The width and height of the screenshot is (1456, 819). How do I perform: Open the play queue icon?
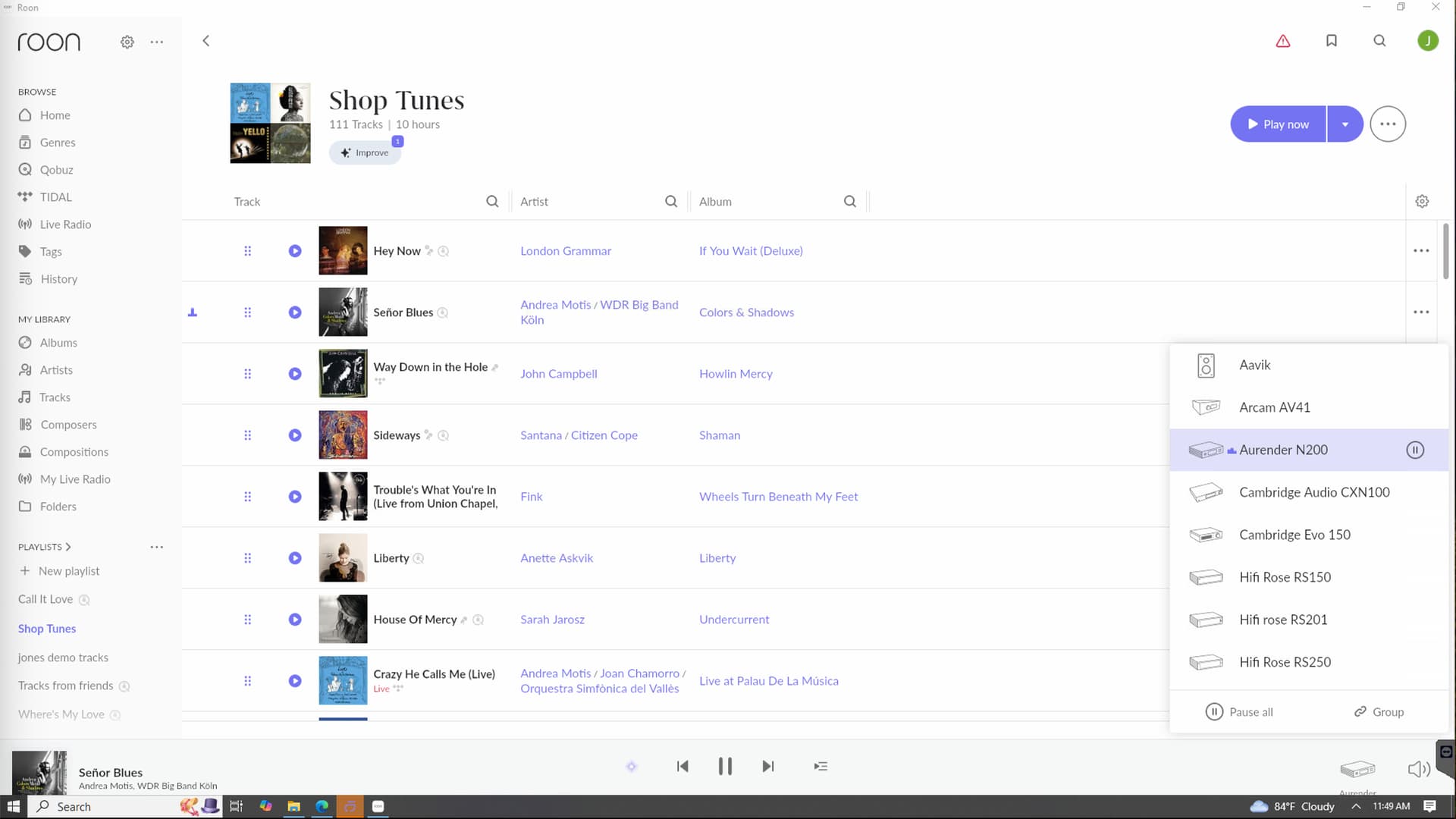pos(821,766)
